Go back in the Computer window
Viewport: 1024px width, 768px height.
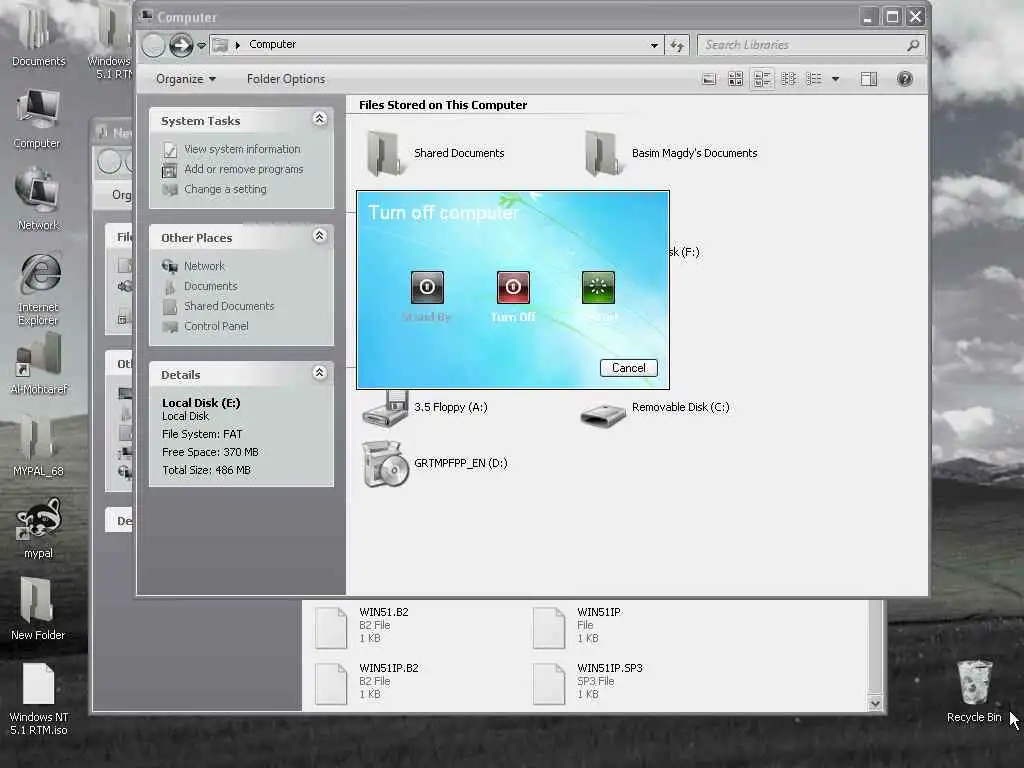click(x=153, y=45)
